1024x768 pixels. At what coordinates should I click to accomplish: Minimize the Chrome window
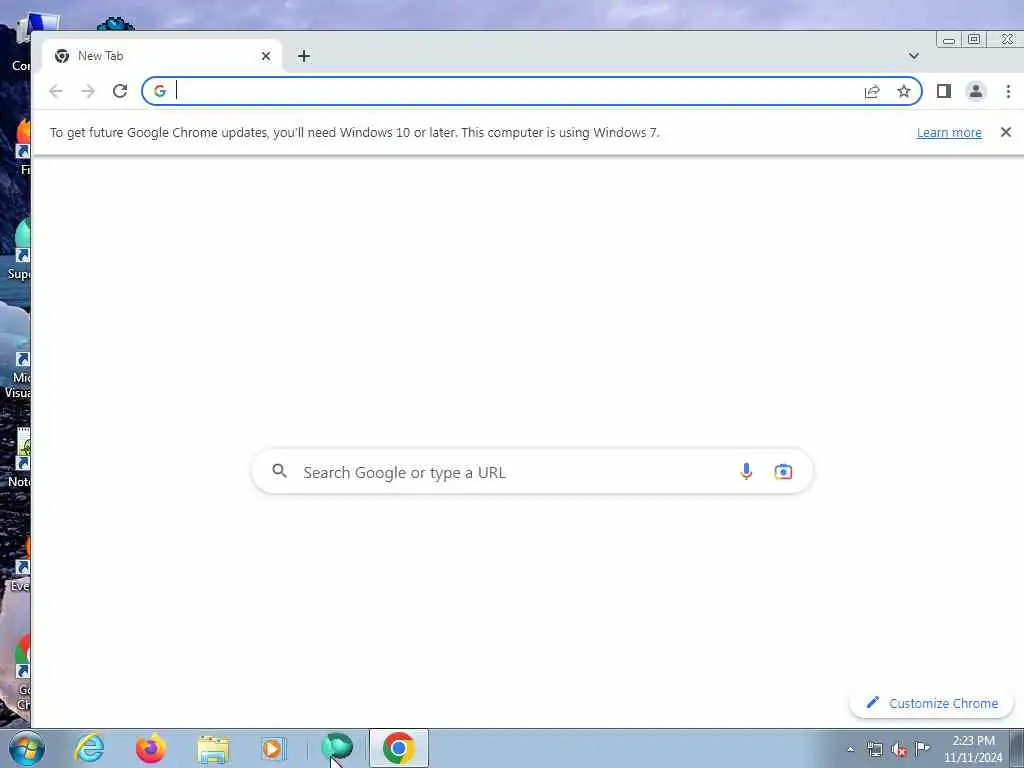(949, 40)
